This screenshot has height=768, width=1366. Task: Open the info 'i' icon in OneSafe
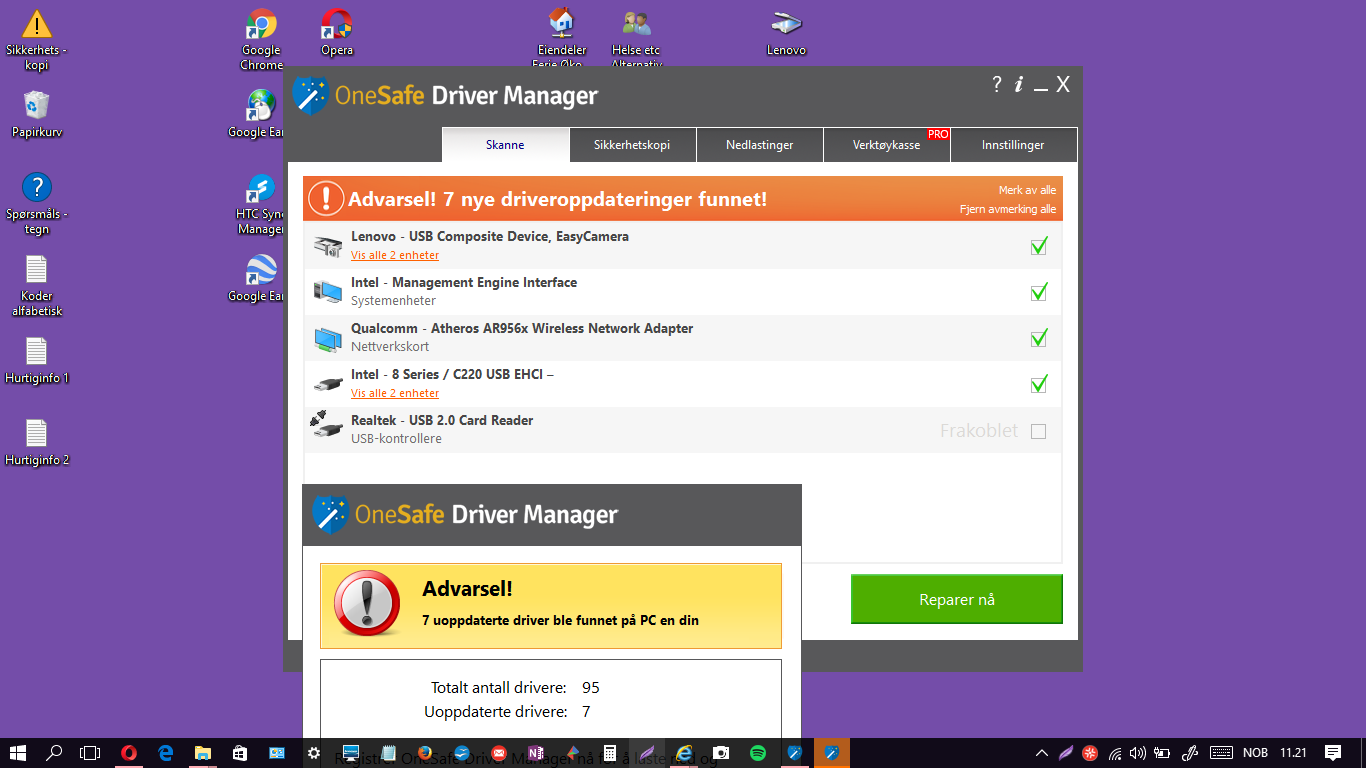(1019, 85)
